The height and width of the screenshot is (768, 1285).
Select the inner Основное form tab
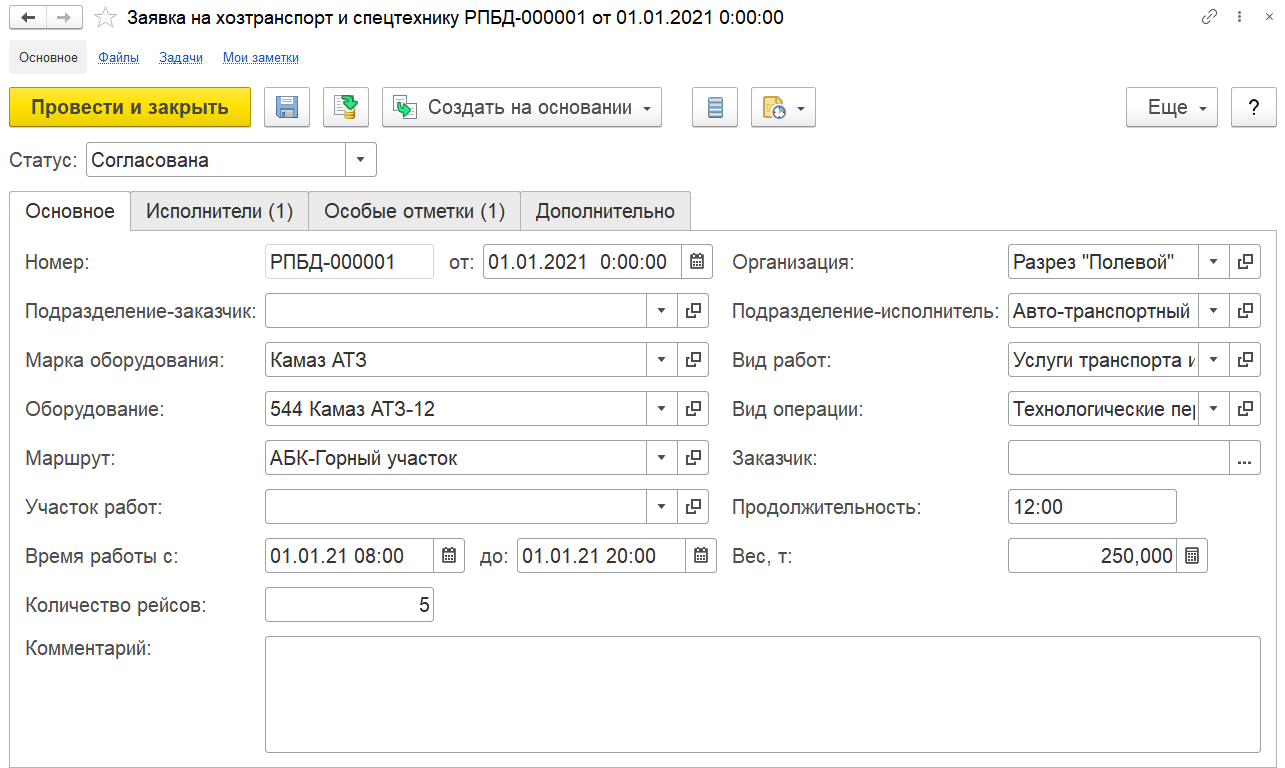click(70, 211)
